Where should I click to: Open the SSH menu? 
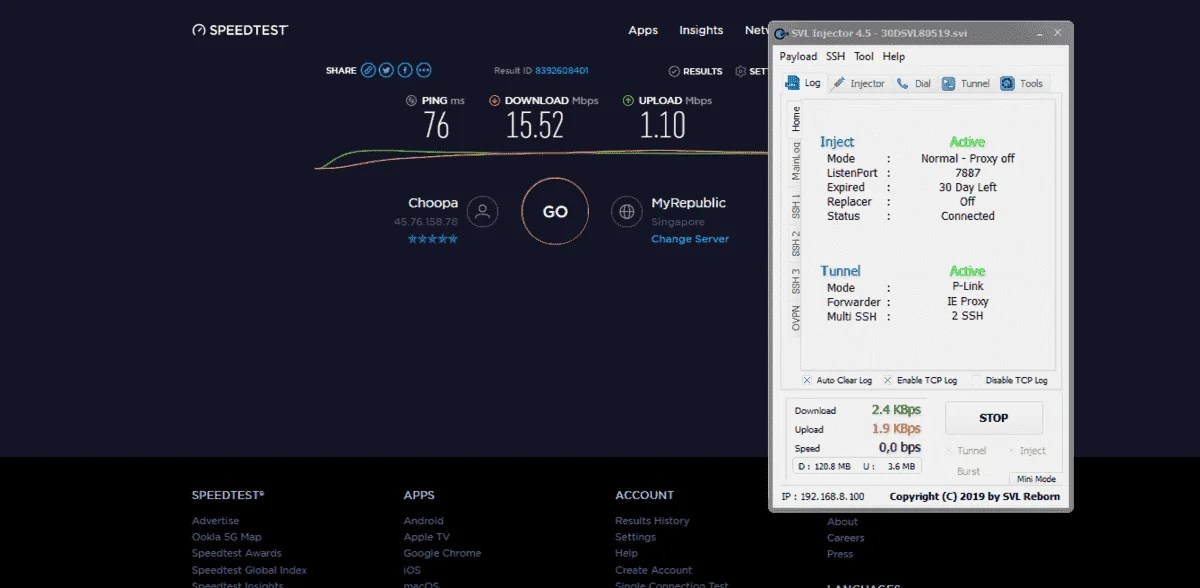coord(835,57)
